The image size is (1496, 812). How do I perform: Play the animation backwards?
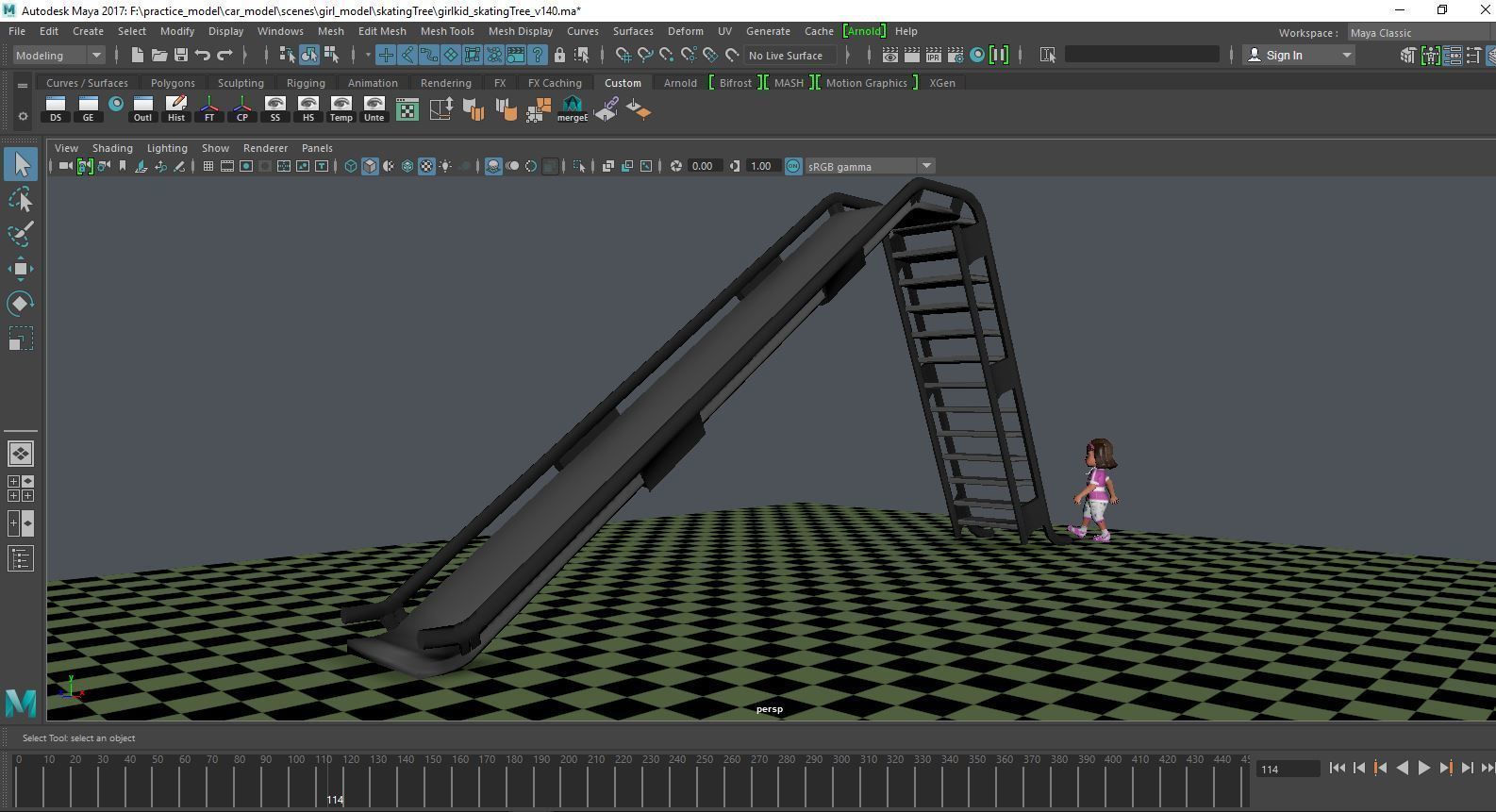[1403, 768]
